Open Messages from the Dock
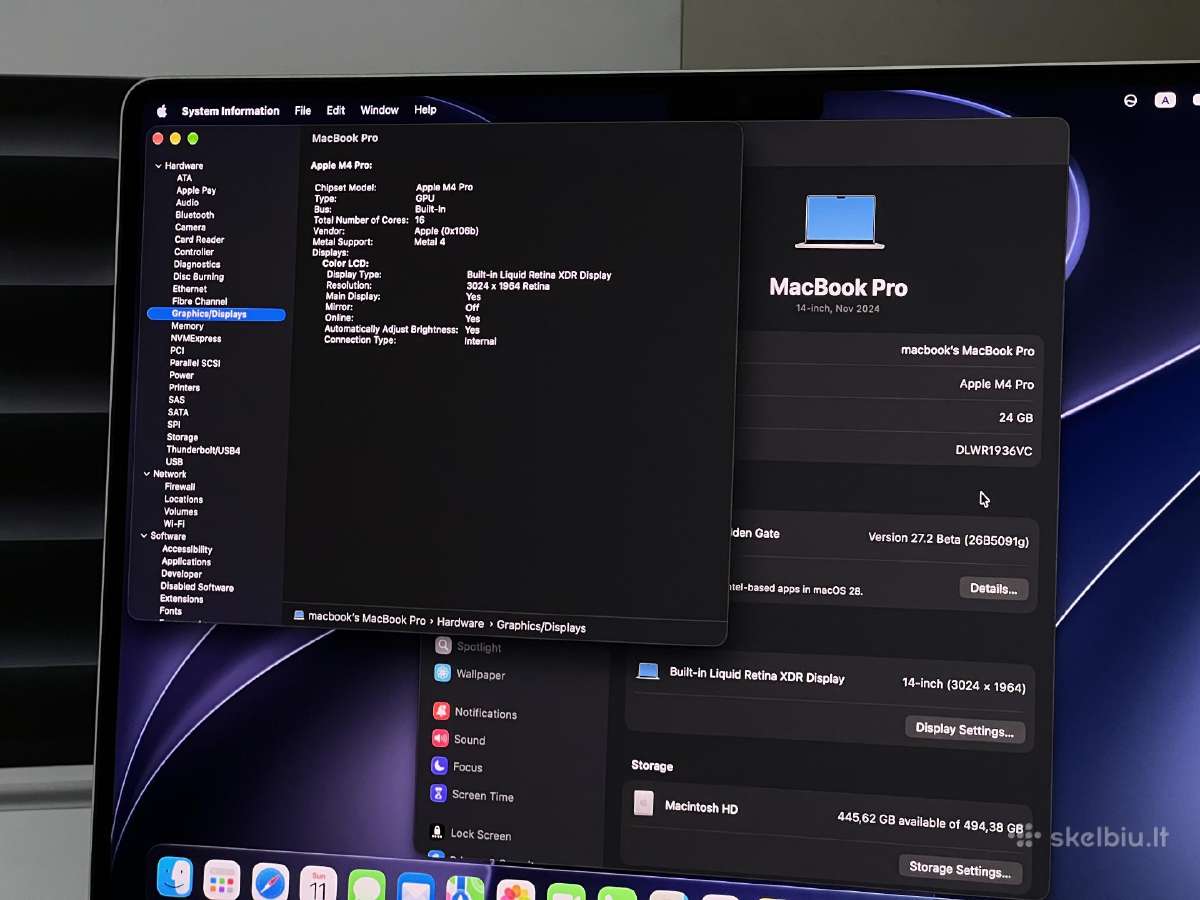The width and height of the screenshot is (1200, 900). tap(367, 887)
